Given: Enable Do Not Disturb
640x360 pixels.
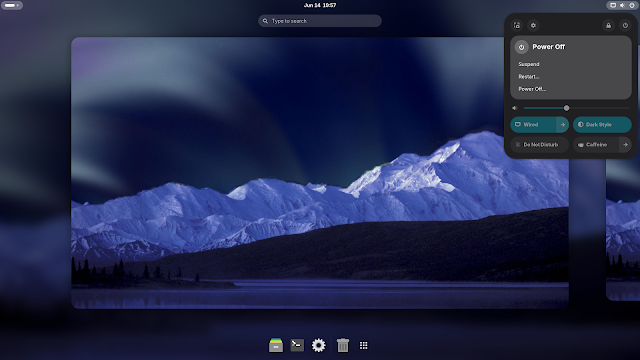Looking at the screenshot, I should click(x=540, y=144).
